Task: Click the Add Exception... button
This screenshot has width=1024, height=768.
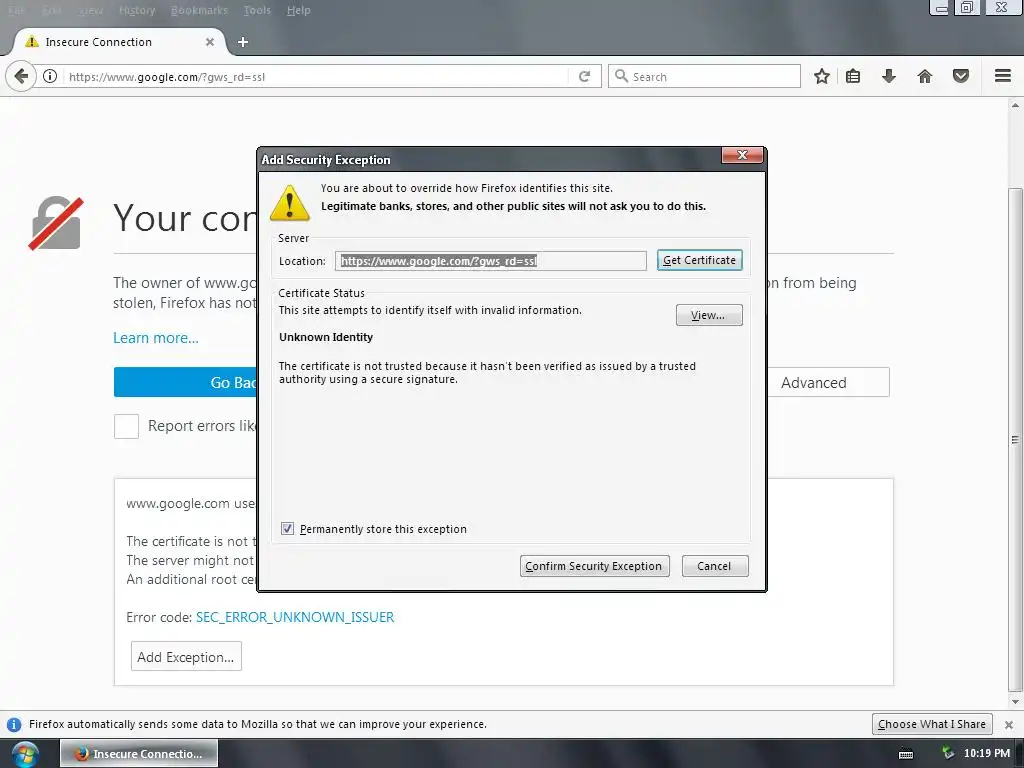Action: pos(186,657)
